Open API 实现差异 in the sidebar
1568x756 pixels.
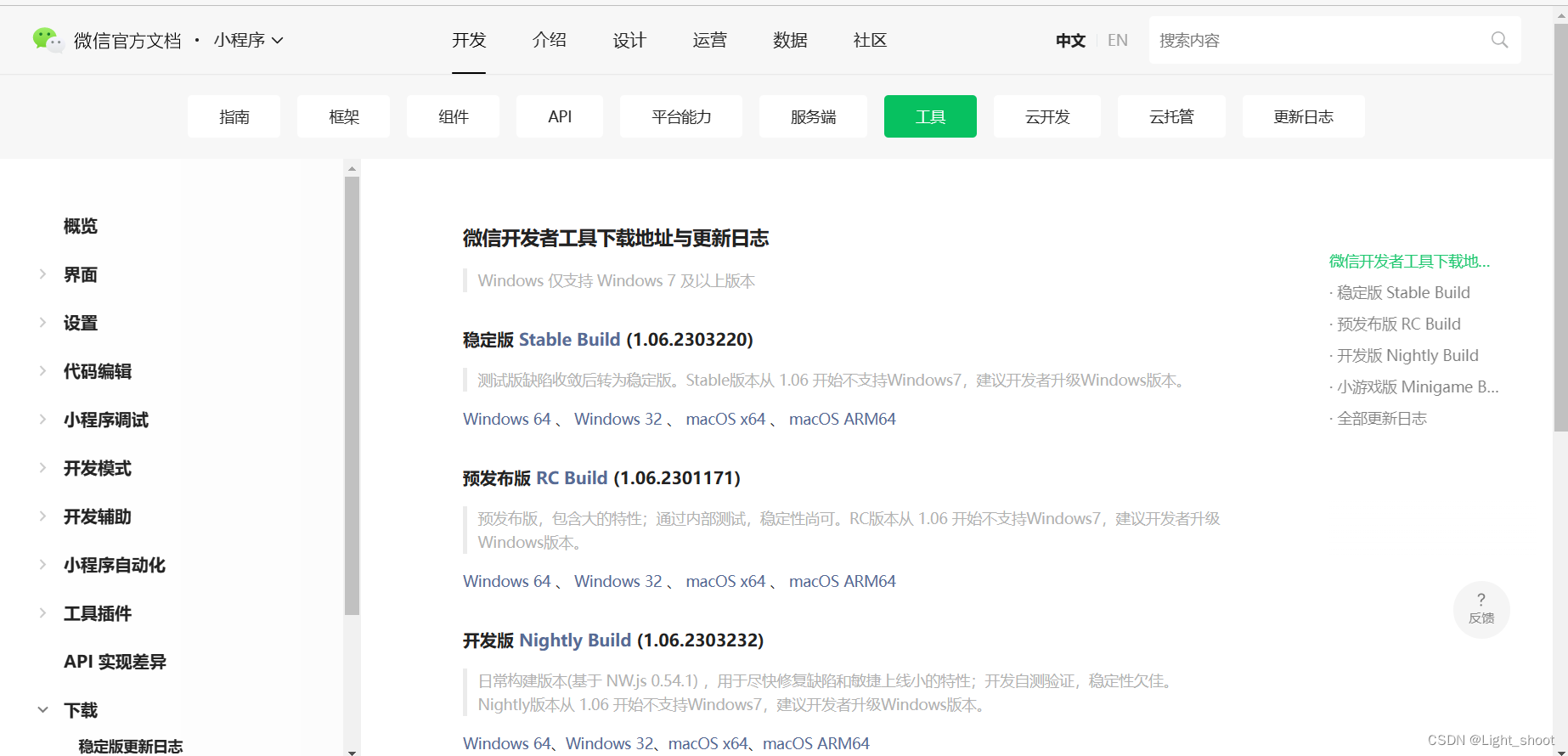pos(115,662)
